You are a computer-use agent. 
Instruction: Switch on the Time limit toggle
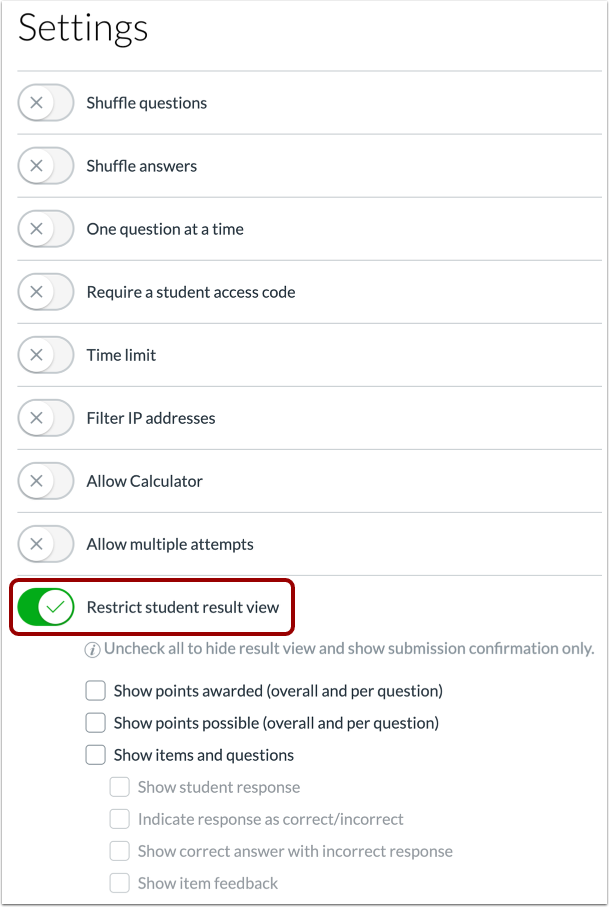pyautogui.click(x=46, y=355)
